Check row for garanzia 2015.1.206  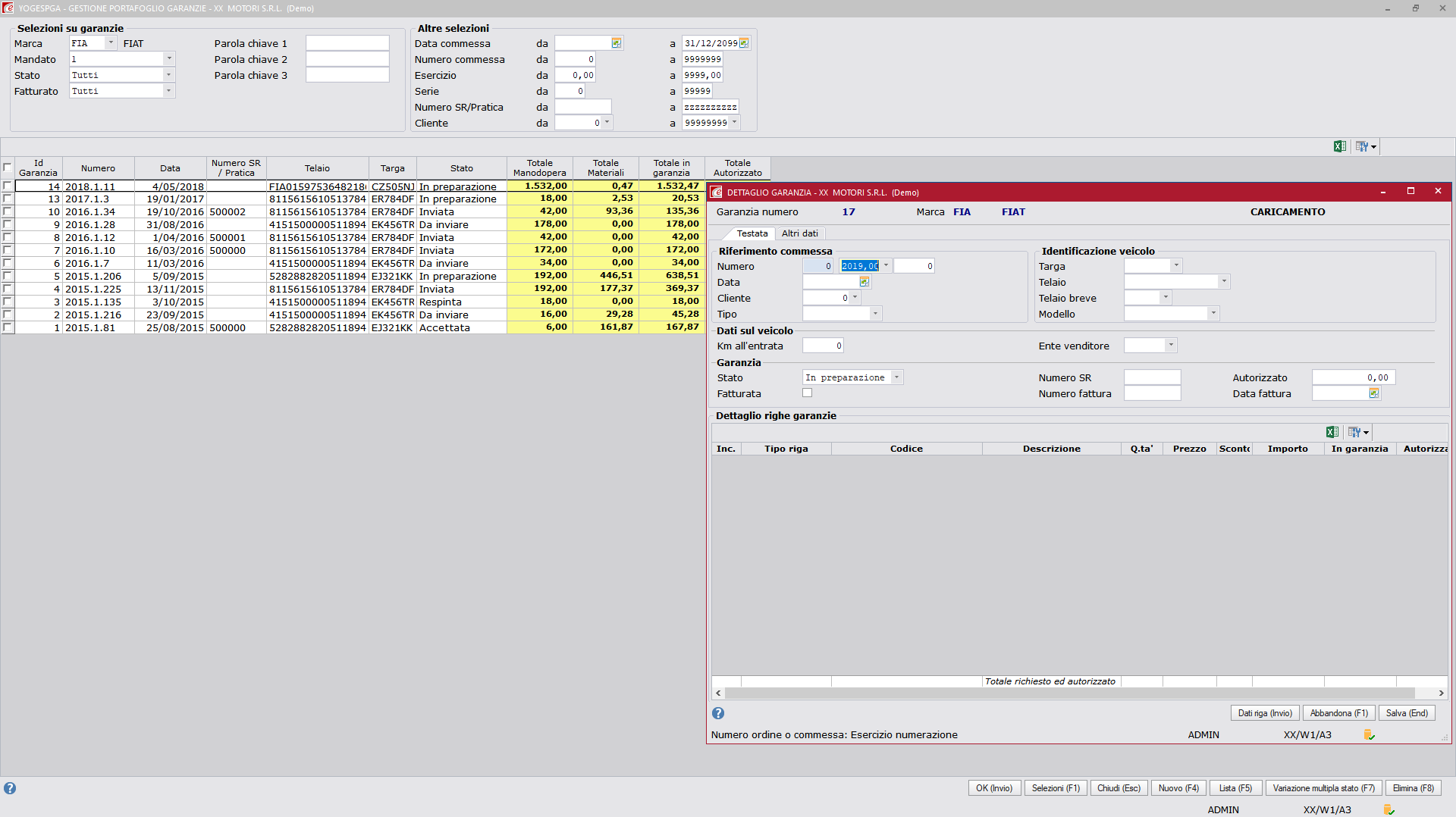(8, 276)
